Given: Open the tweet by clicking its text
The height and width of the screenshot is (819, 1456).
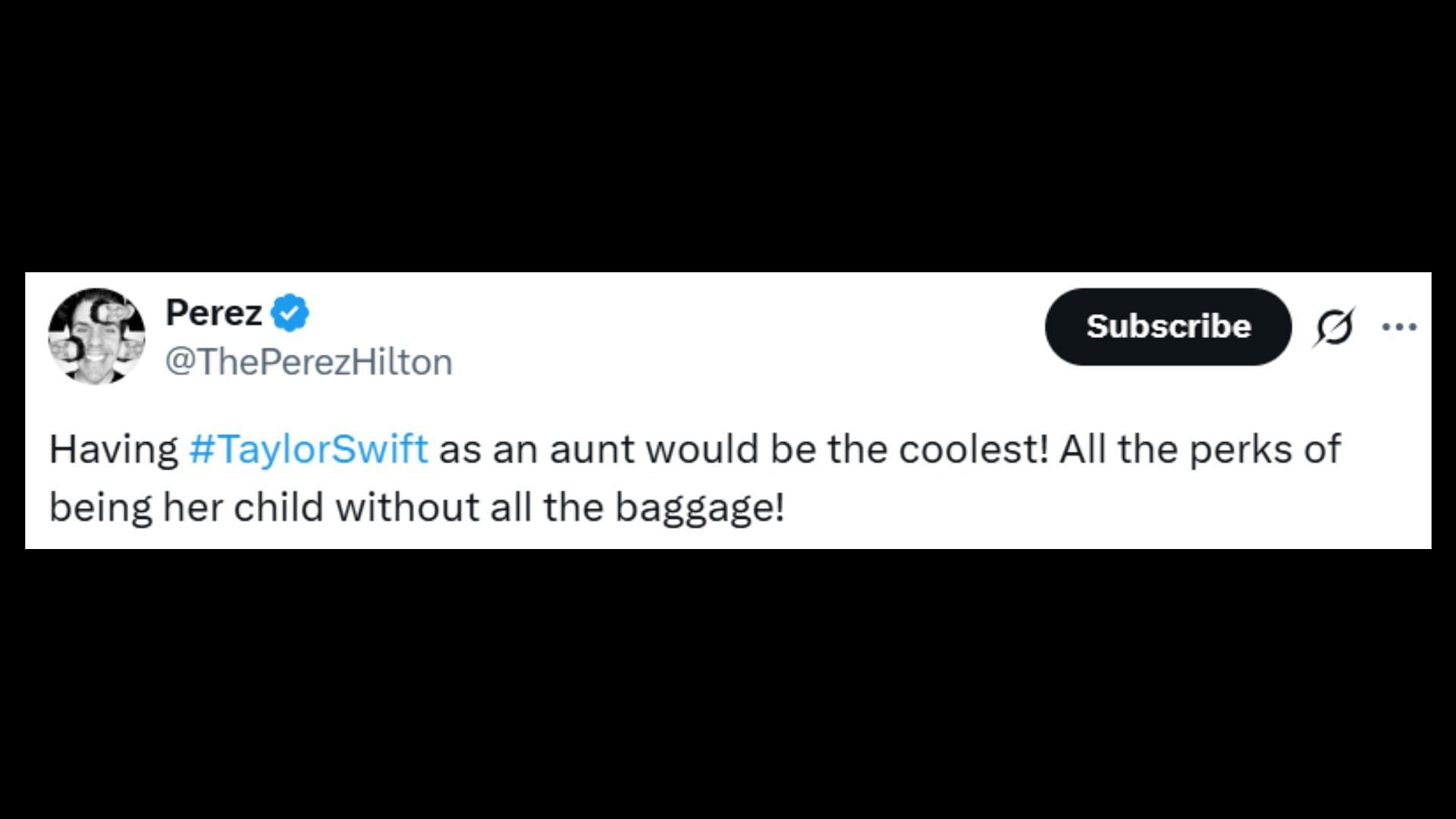Looking at the screenshot, I should [x=695, y=478].
